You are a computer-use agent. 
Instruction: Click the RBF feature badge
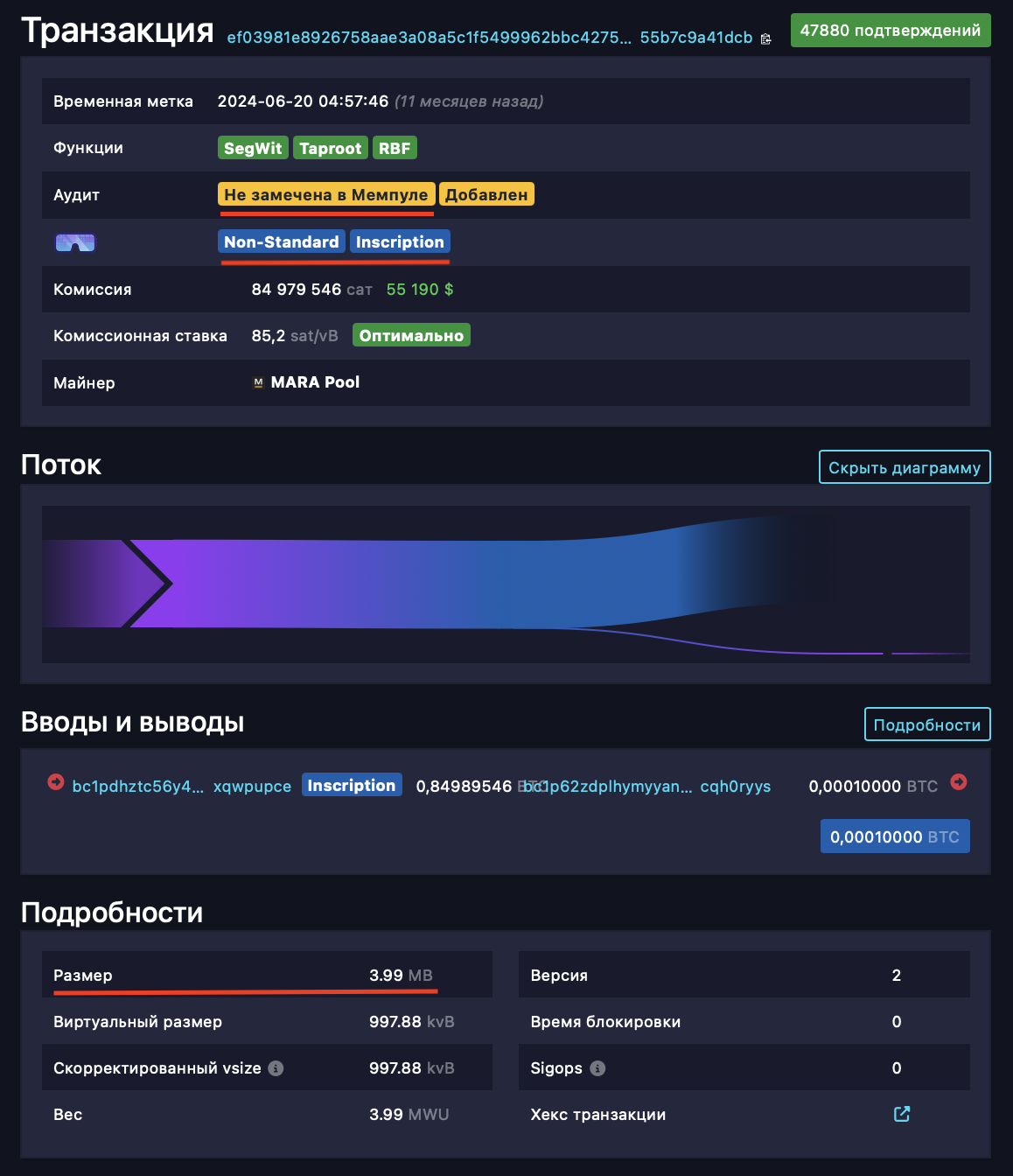click(x=395, y=149)
